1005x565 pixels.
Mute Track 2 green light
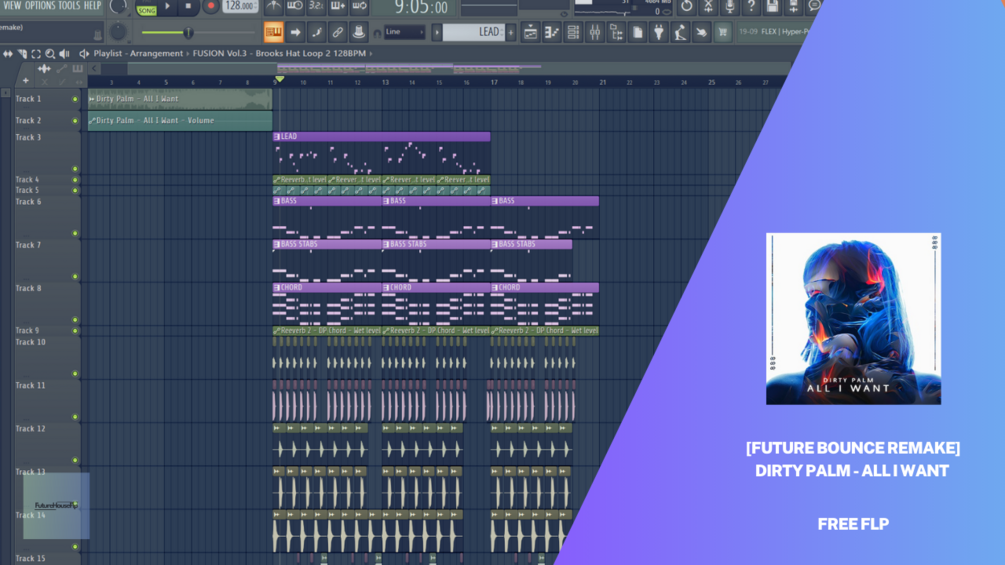(x=75, y=120)
